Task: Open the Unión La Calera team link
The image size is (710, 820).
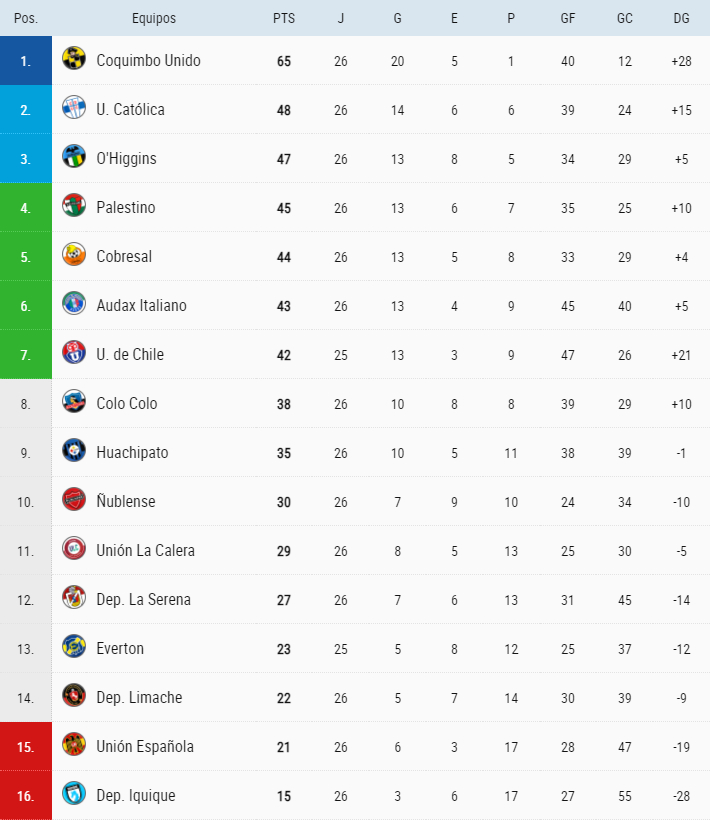Action: coord(145,551)
